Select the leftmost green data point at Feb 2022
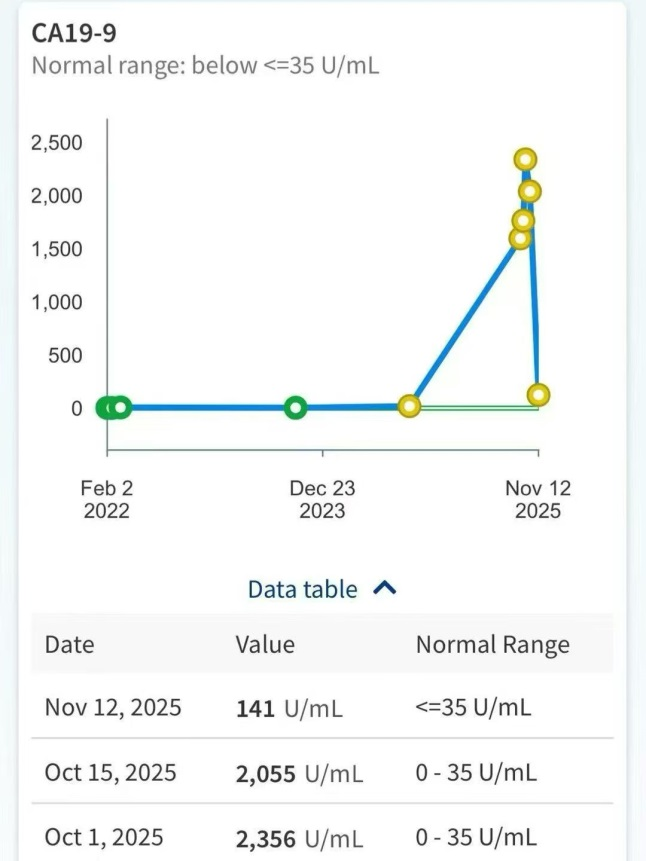Viewport: 646px width, 861px height. point(105,407)
